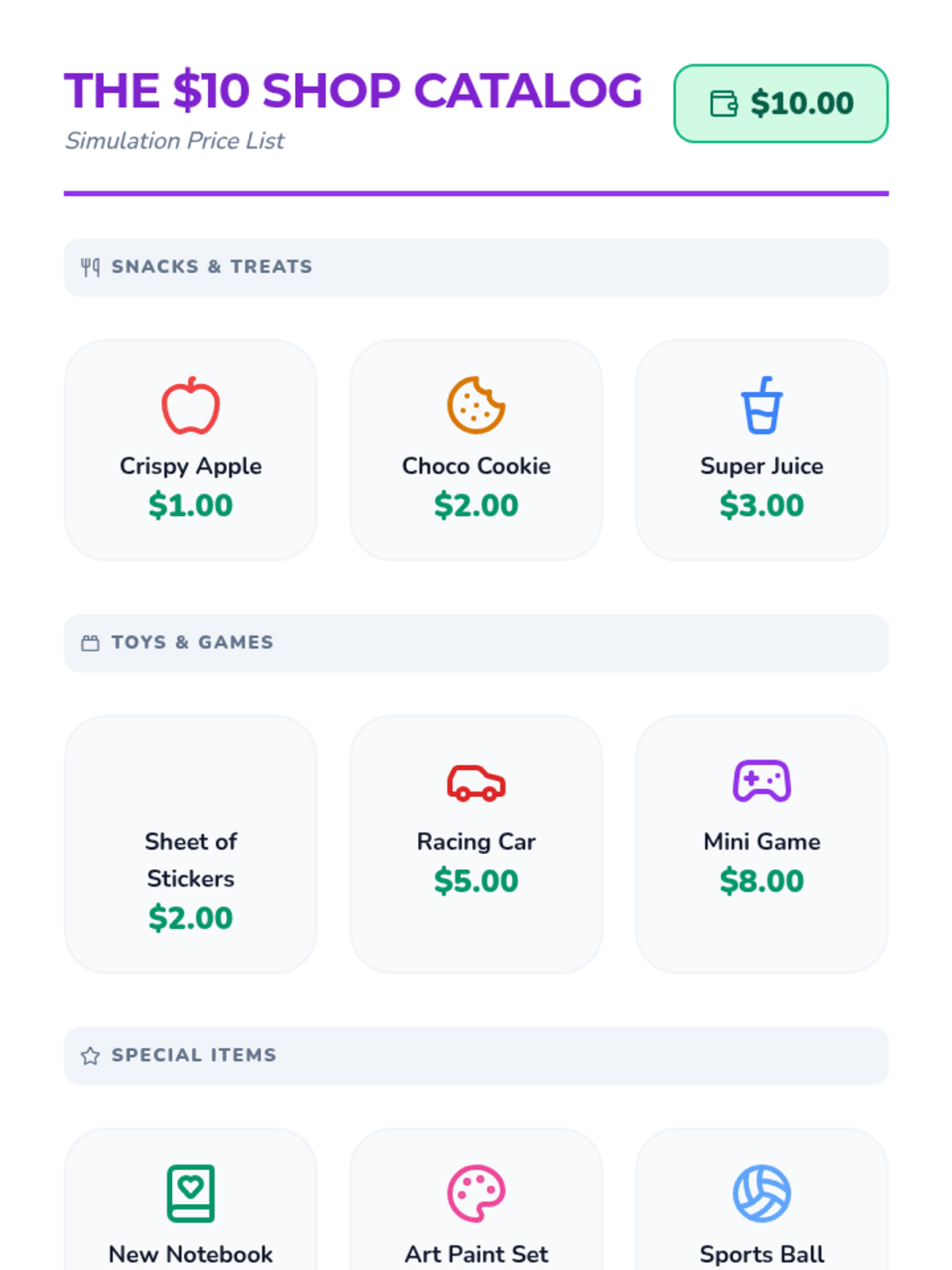This screenshot has width=952, height=1270.
Task: Click the $10.00 wallet balance badge
Action: 781,104
